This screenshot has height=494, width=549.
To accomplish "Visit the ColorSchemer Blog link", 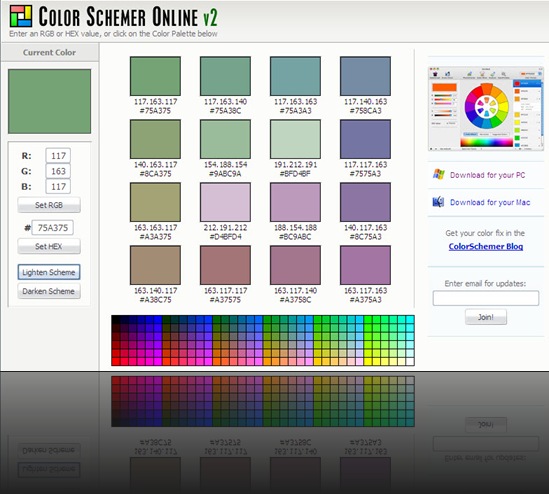I will click(x=486, y=246).
